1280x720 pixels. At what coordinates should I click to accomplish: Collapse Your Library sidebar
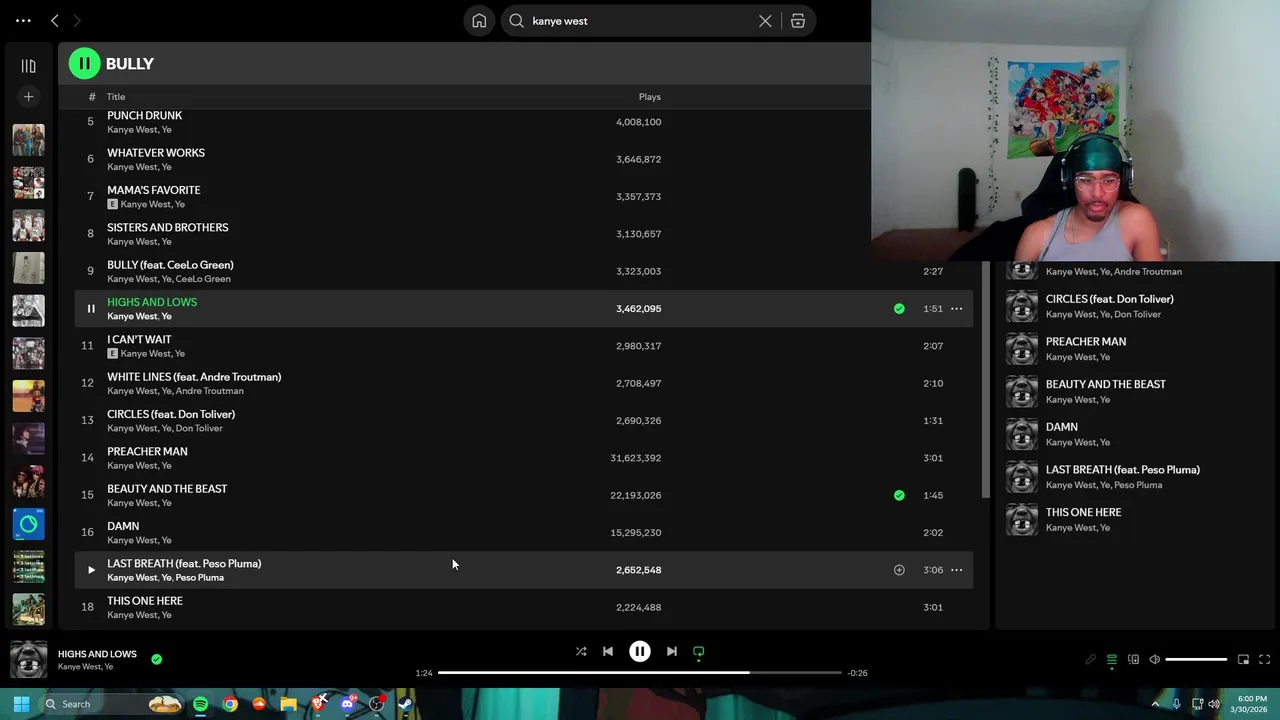tap(28, 66)
